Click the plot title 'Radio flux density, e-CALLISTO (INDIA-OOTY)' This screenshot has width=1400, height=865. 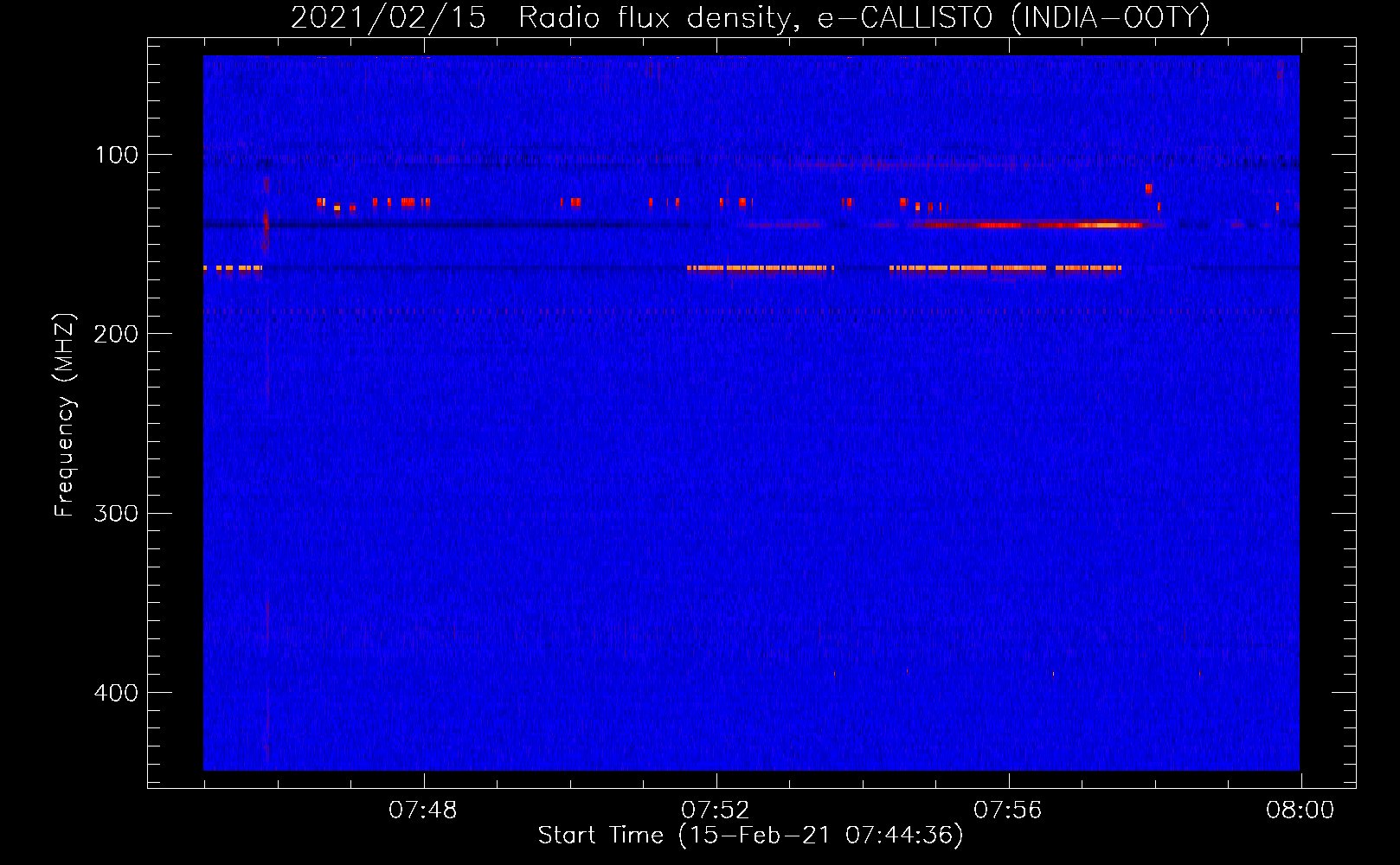864,17
